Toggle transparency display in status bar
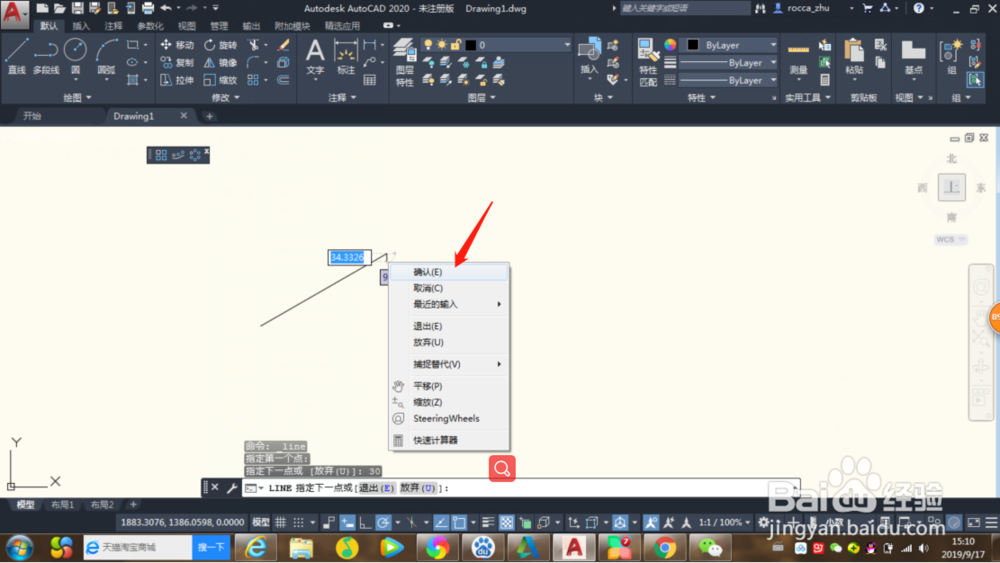Viewport: 1000px width, 563px height. pos(506,522)
